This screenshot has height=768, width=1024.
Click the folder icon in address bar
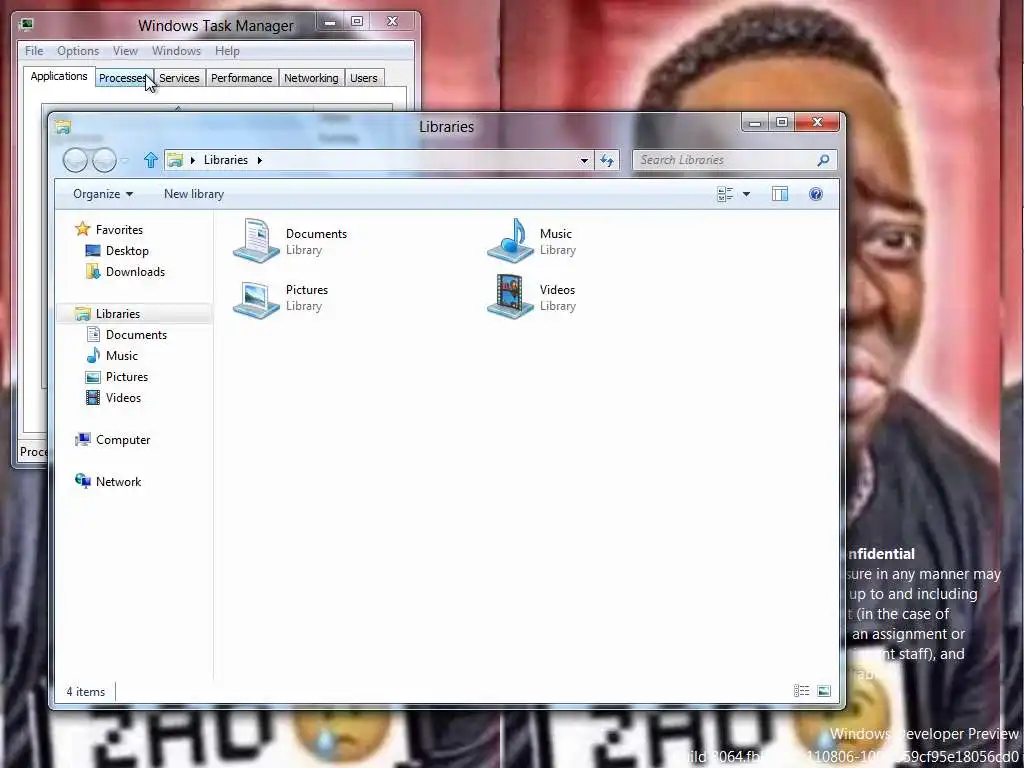[174, 160]
